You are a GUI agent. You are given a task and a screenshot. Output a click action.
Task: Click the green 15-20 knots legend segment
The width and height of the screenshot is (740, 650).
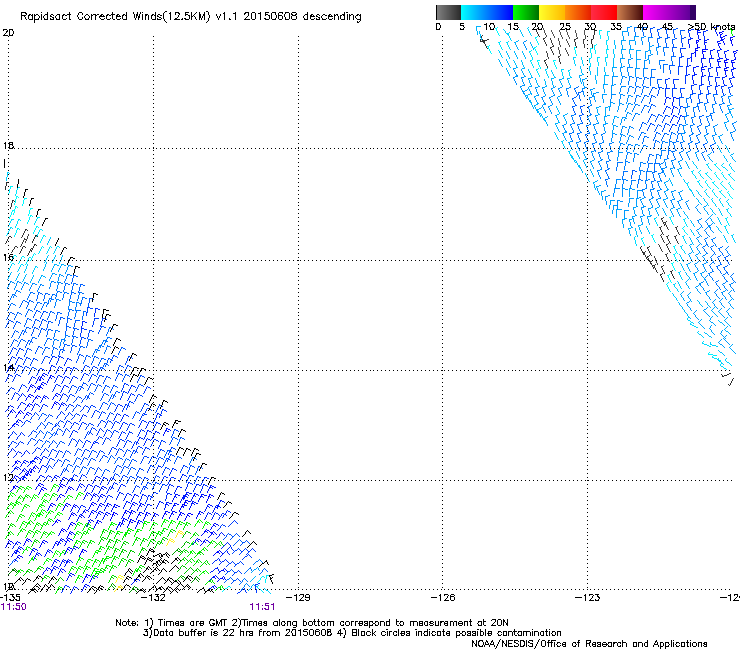pos(526,12)
